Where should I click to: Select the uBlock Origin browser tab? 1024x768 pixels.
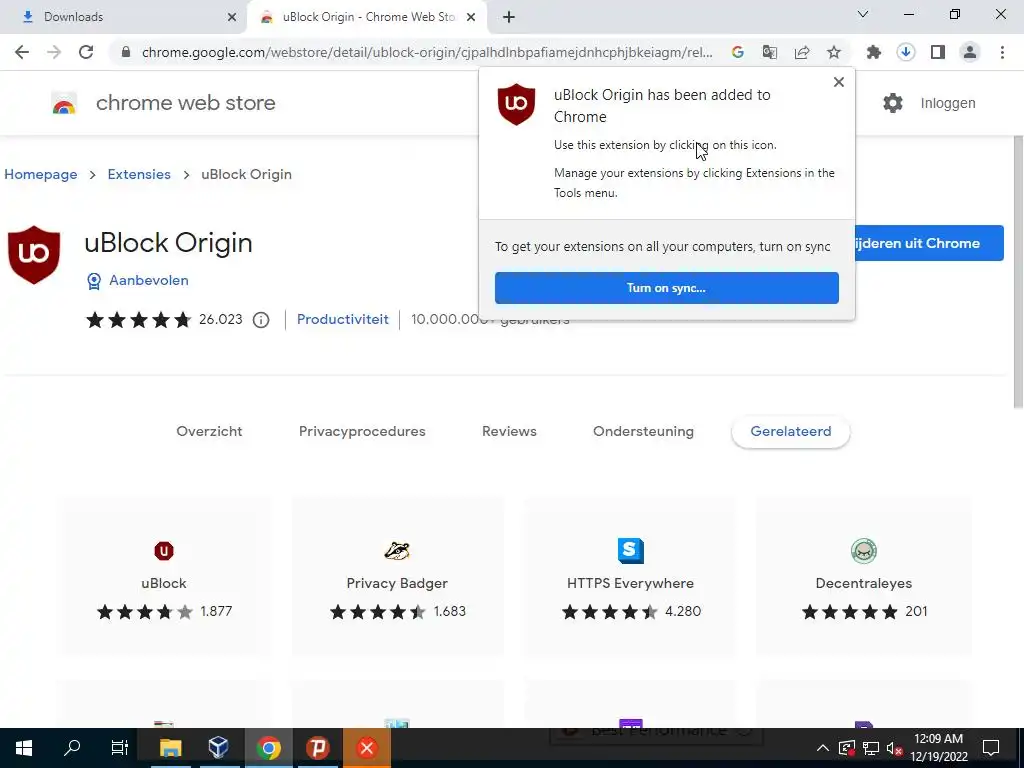369,17
